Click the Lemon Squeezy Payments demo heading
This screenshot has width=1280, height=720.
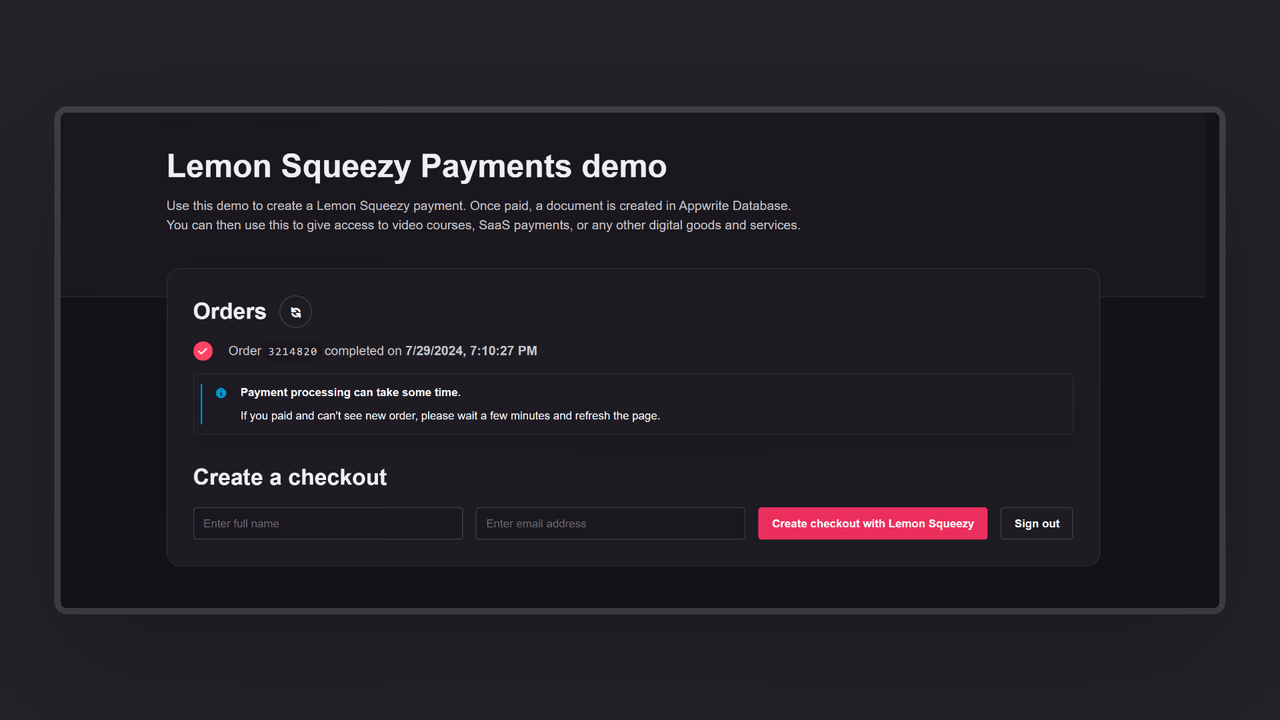[x=416, y=166]
